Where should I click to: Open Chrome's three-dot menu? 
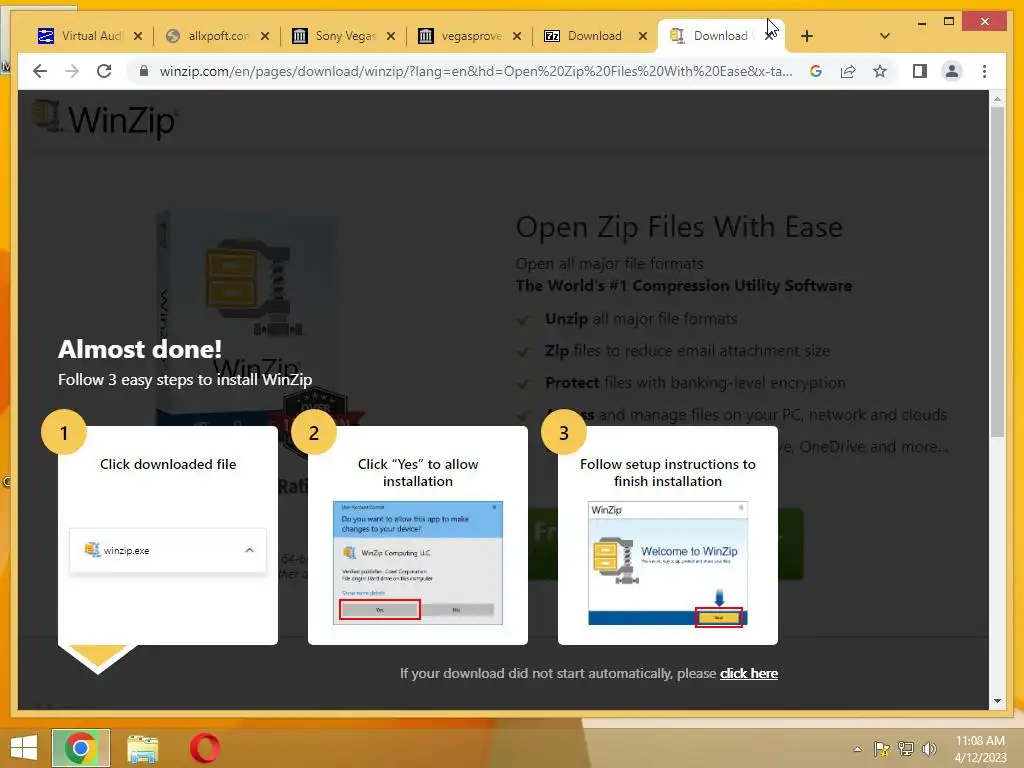984,71
